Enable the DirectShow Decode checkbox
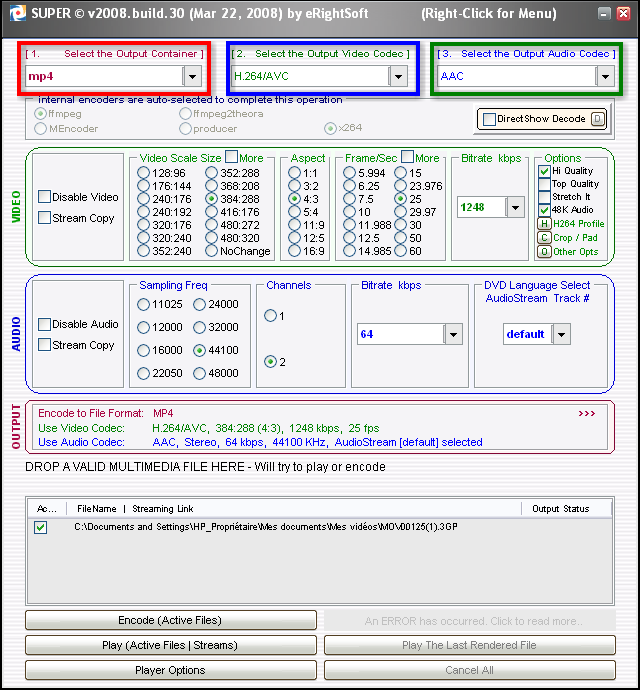The width and height of the screenshot is (640, 690). pyautogui.click(x=489, y=119)
